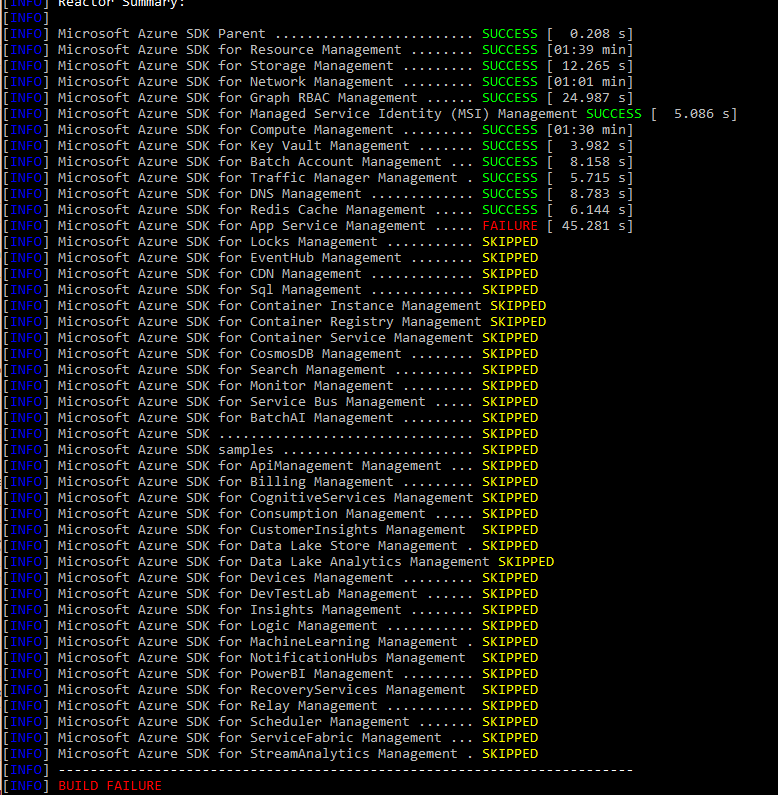Click 'Microsoft Azure SDK samples' text
The width and height of the screenshot is (778, 795).
pos(165,450)
